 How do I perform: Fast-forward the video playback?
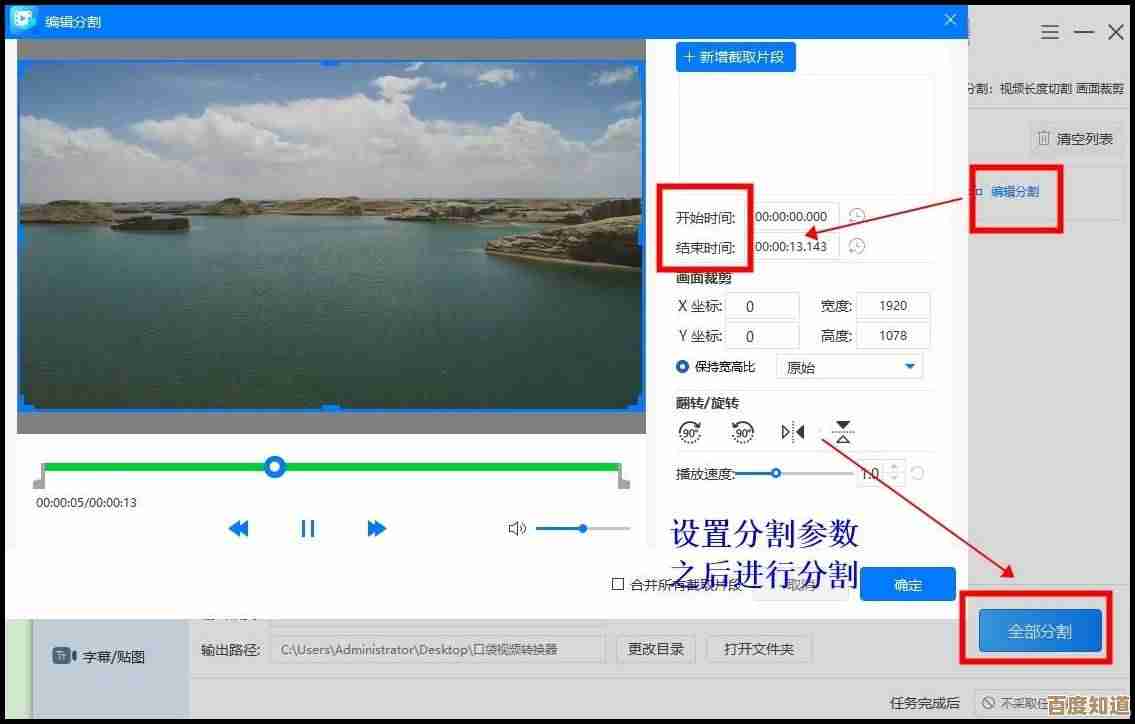(377, 528)
